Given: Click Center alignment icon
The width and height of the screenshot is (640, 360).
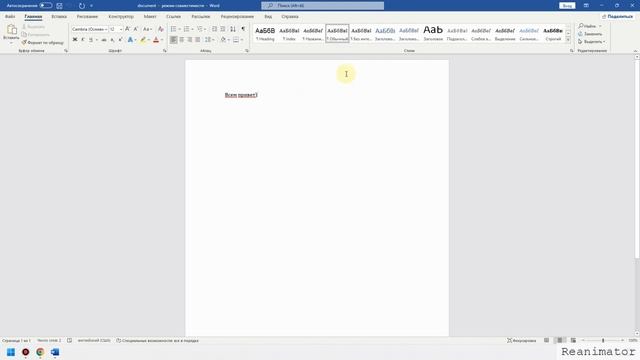Looking at the screenshot, I should (182, 40).
